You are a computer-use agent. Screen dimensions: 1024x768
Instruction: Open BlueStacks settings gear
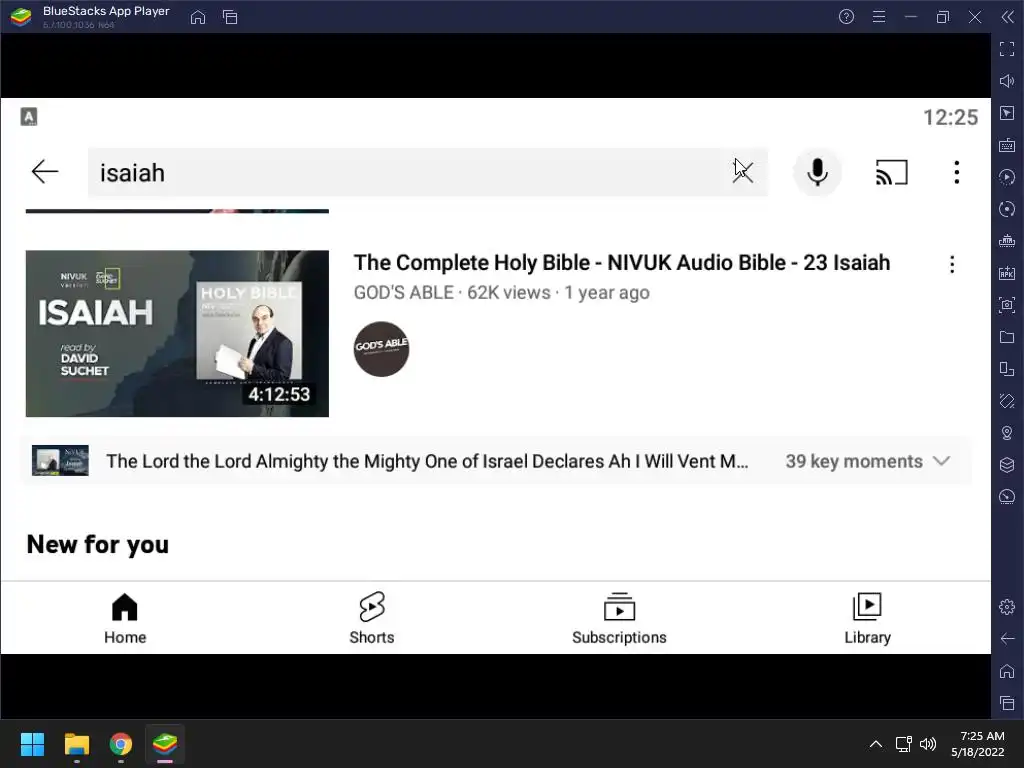(x=1007, y=607)
